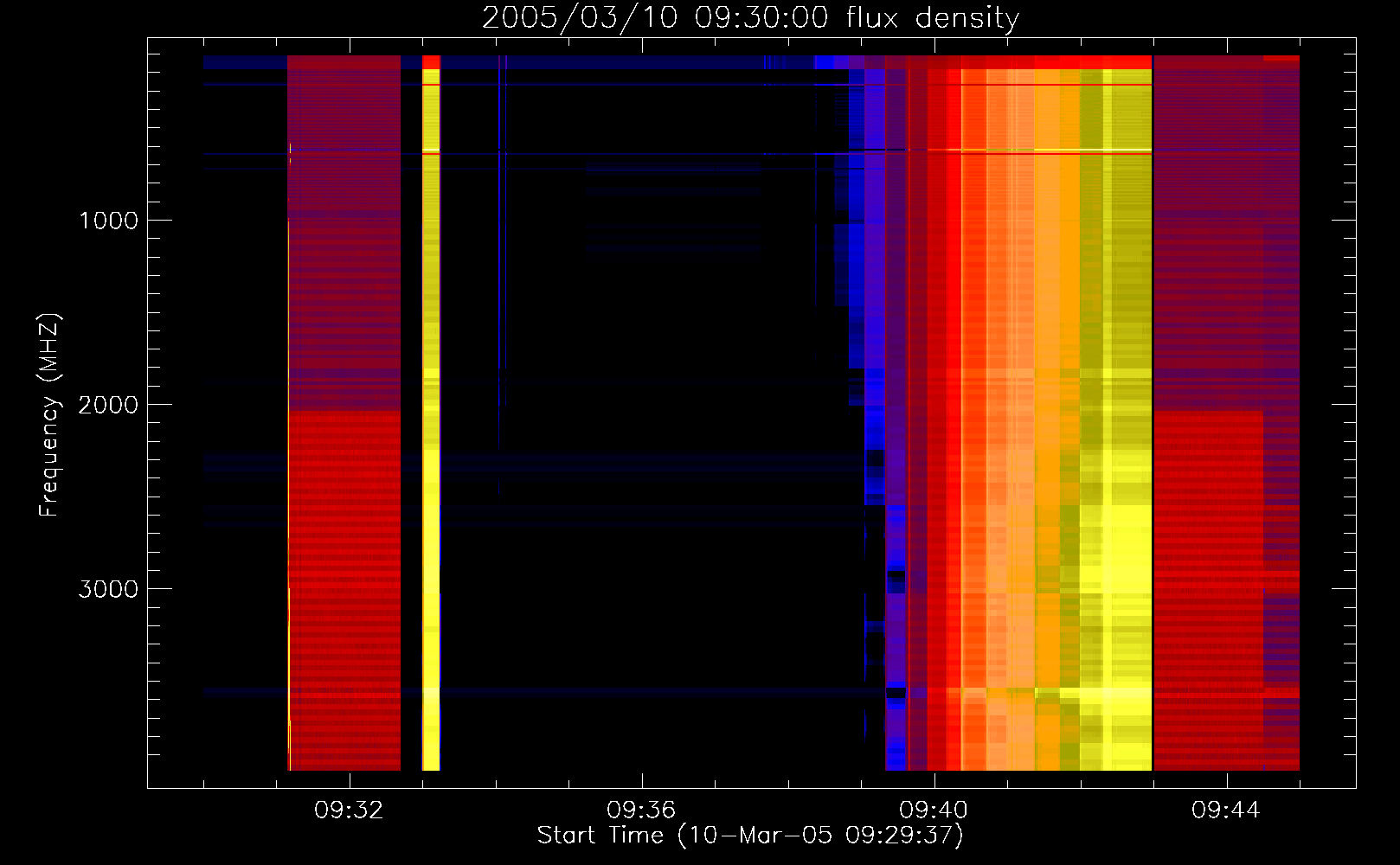
Task: Click the 09:44 time tick label
Action: click(x=1226, y=811)
